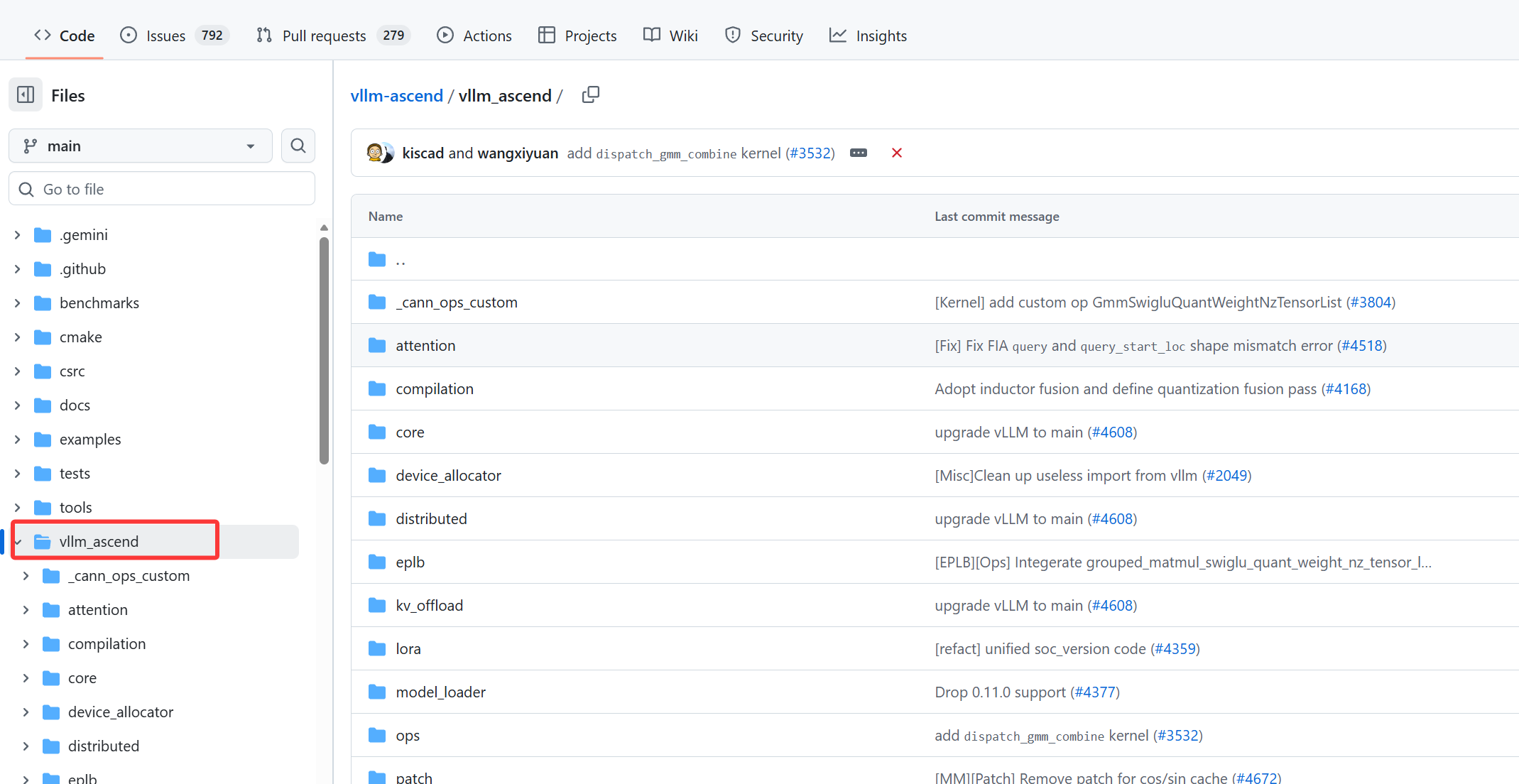This screenshot has height=784, width=1519.
Task: Open the Actions workflow icon
Action: (x=445, y=35)
